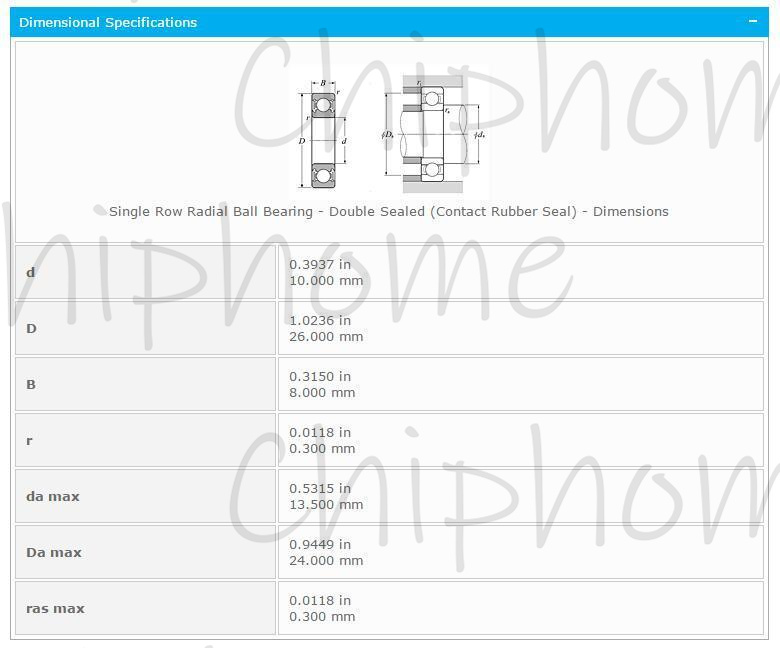Click the 0.3937 in value
Image resolution: width=780 pixels, height=648 pixels.
click(320, 265)
